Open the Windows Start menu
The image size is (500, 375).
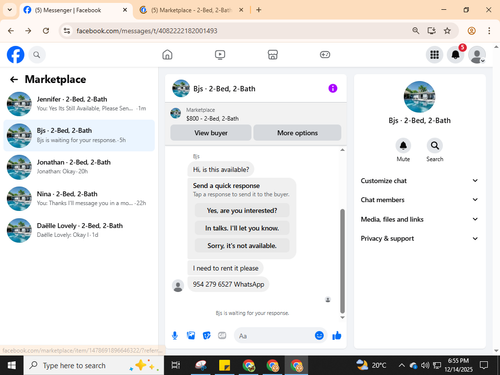[12, 365]
